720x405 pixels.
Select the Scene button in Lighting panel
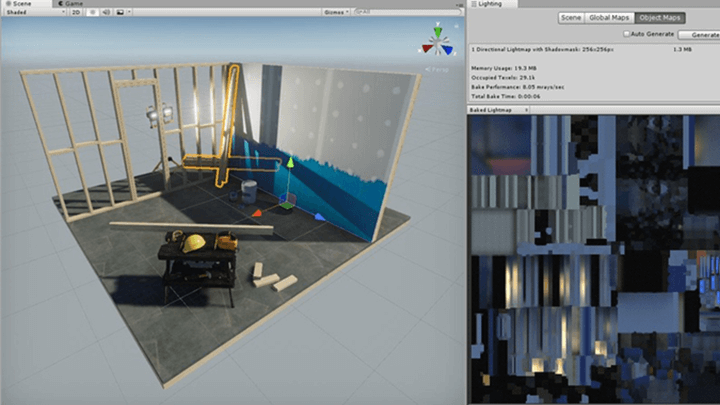(x=571, y=17)
